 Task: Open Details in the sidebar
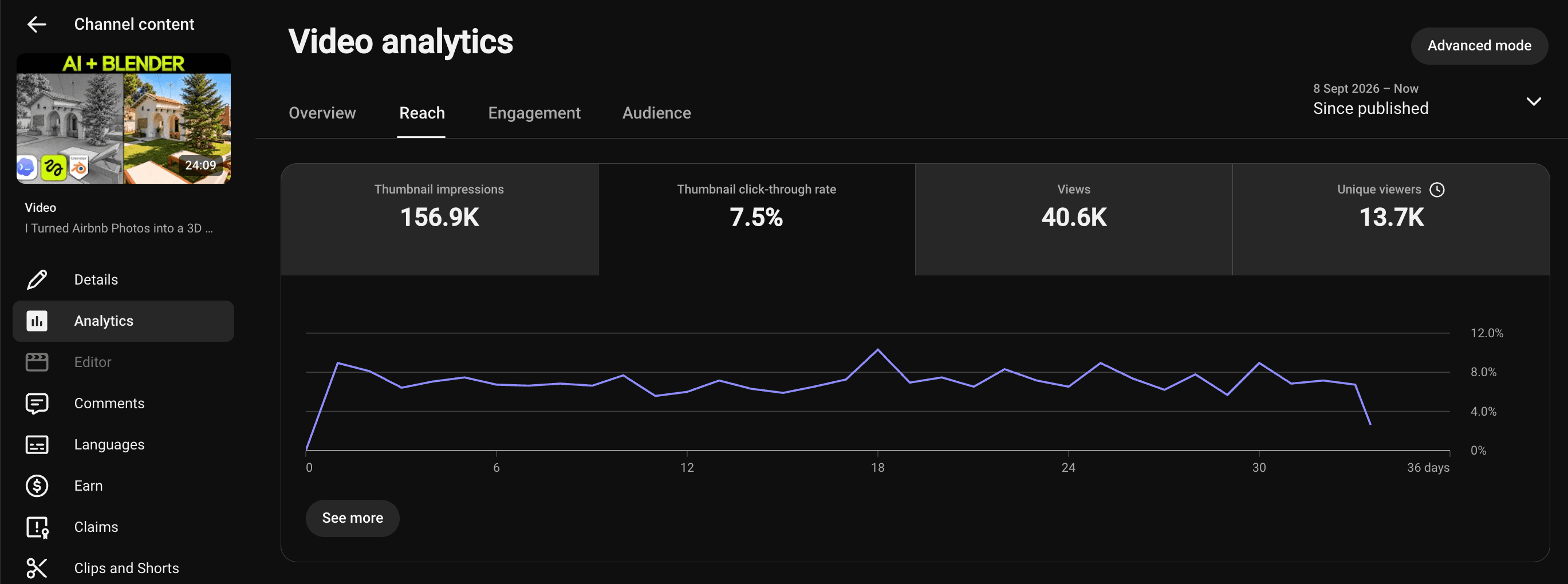click(x=124, y=280)
